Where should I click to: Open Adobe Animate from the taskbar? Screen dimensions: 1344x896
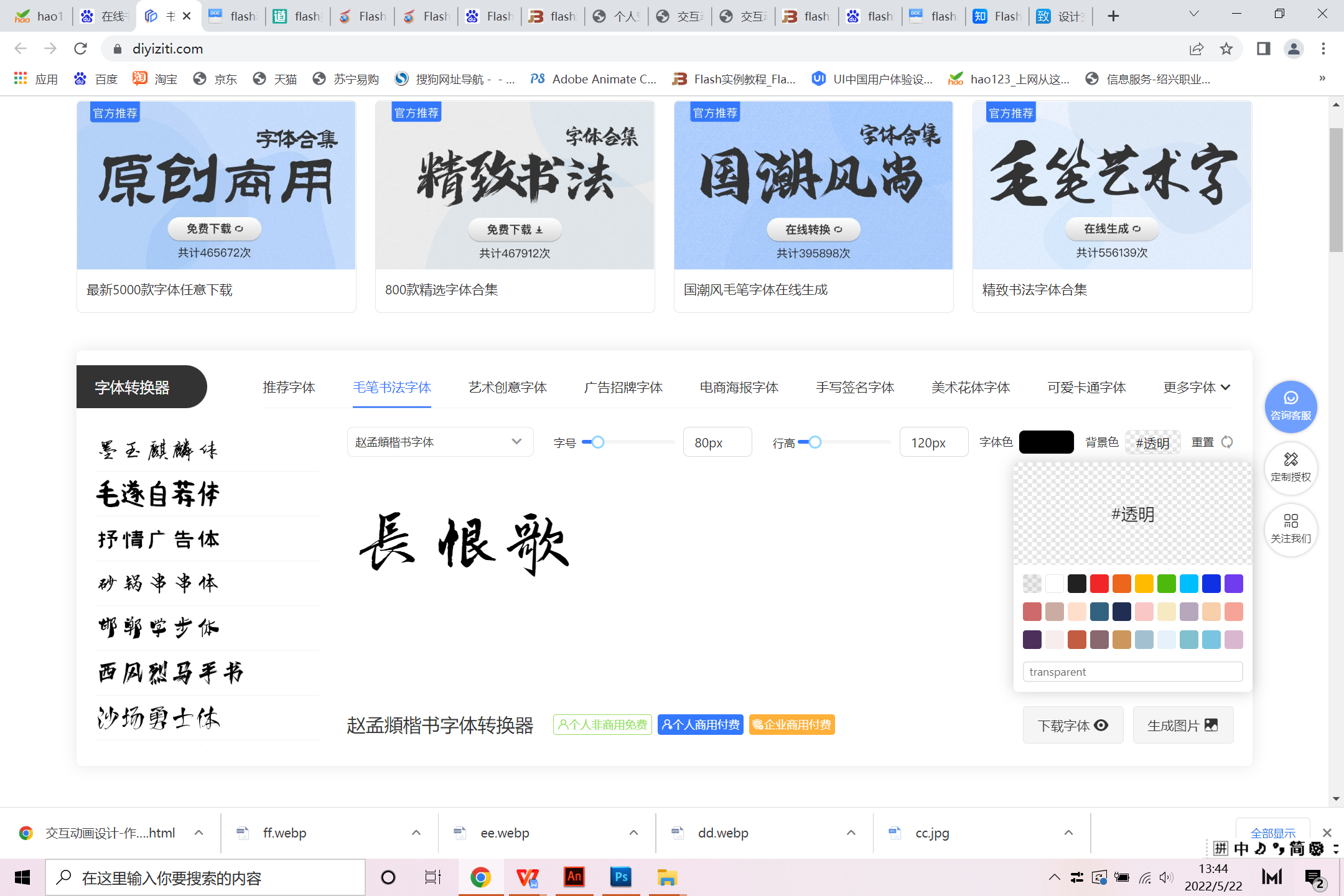click(x=574, y=877)
